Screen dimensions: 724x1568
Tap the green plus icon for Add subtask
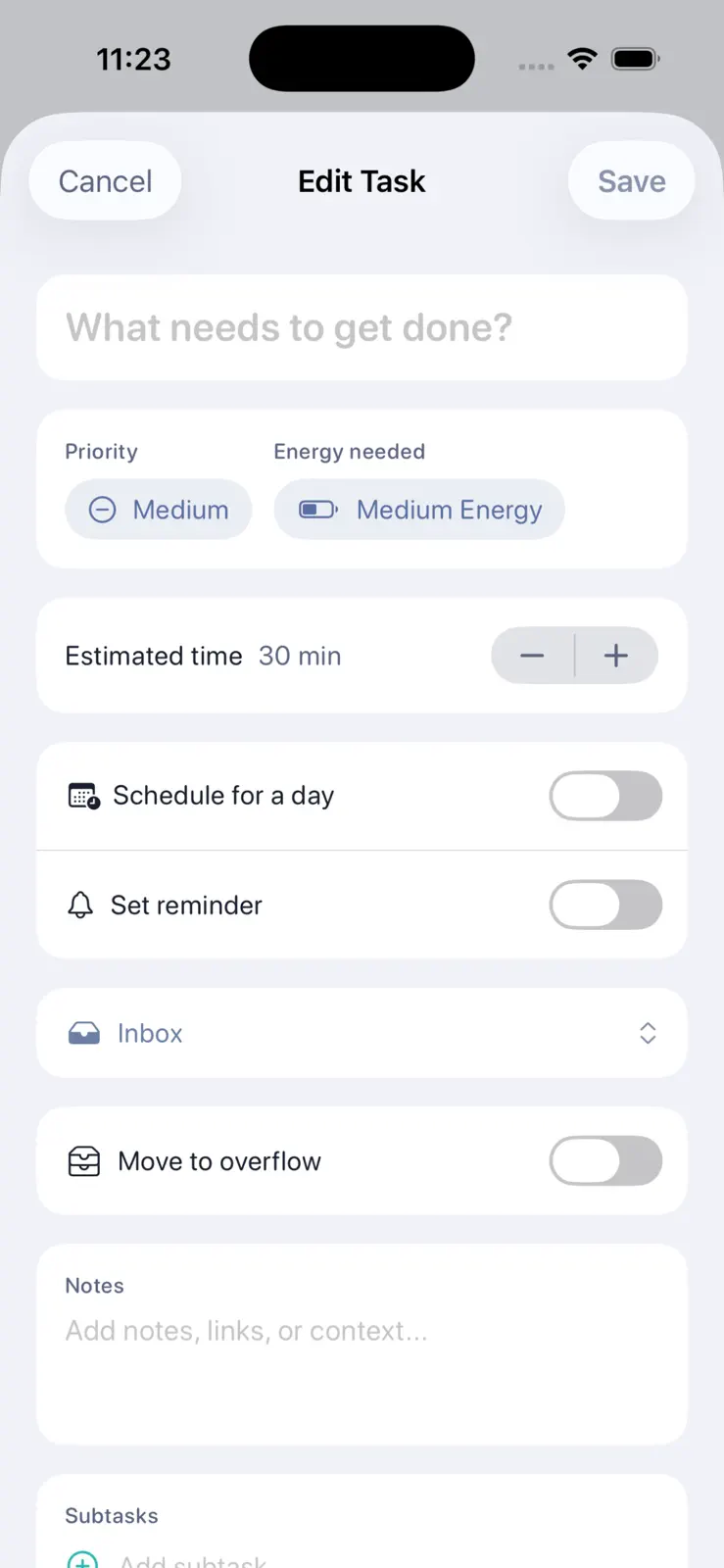click(x=82, y=1559)
